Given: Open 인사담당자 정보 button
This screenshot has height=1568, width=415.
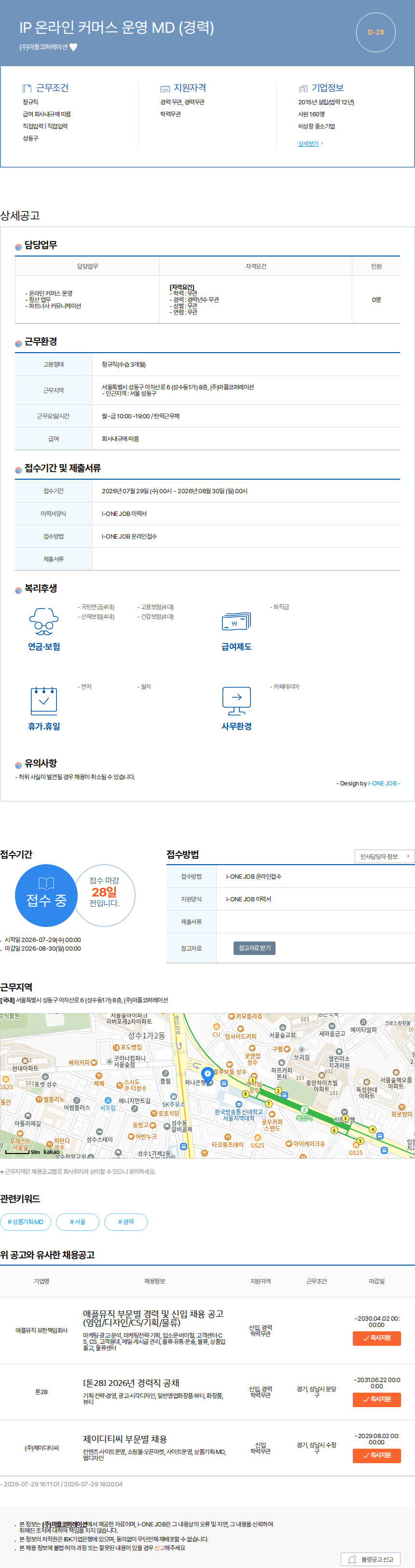Looking at the screenshot, I should [x=385, y=856].
